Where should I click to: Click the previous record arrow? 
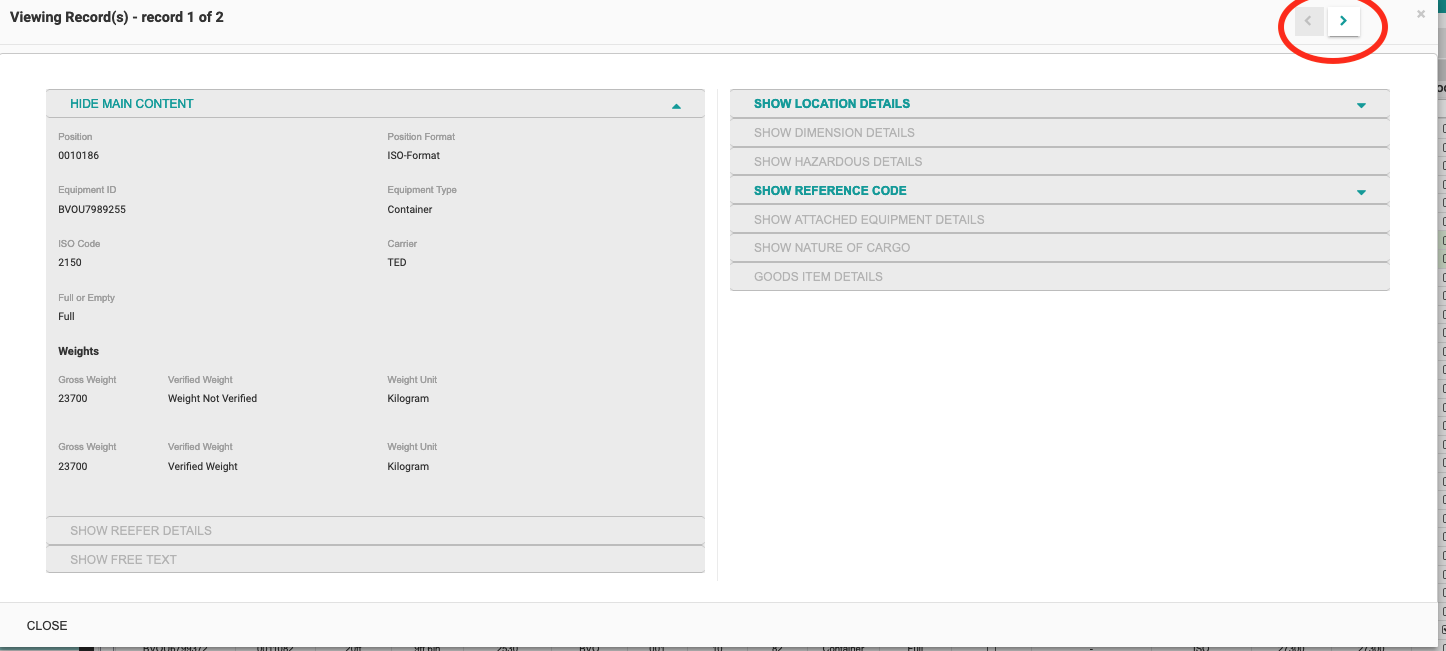[x=1309, y=21]
